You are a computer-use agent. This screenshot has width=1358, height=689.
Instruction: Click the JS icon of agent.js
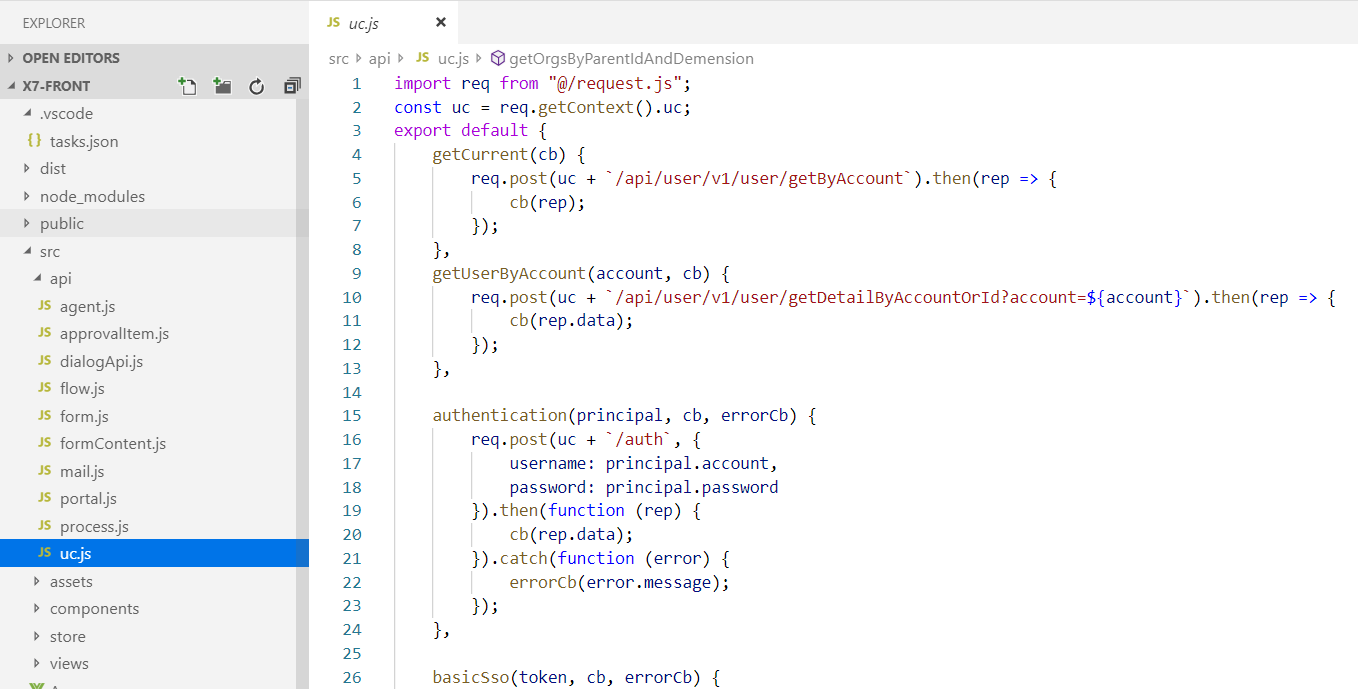pos(44,306)
